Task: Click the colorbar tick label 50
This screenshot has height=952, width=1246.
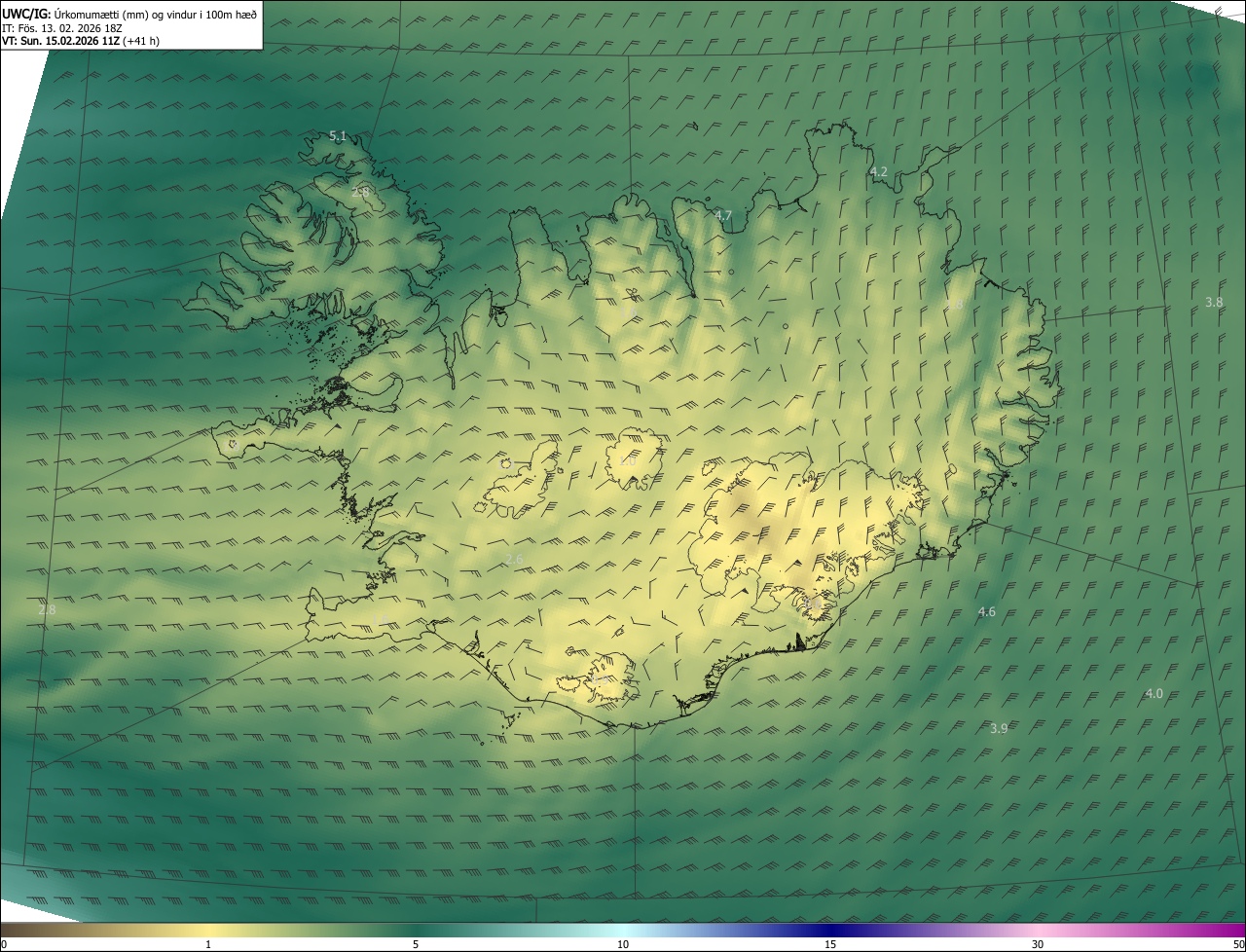Action: click(x=1238, y=944)
